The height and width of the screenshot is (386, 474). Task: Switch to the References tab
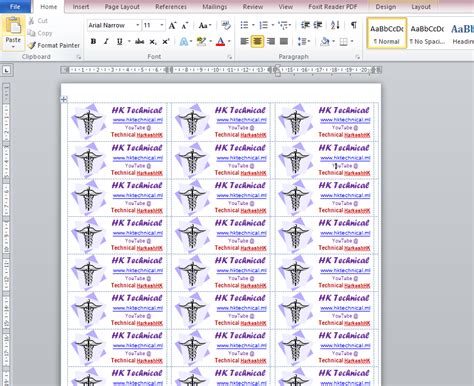[x=171, y=7]
